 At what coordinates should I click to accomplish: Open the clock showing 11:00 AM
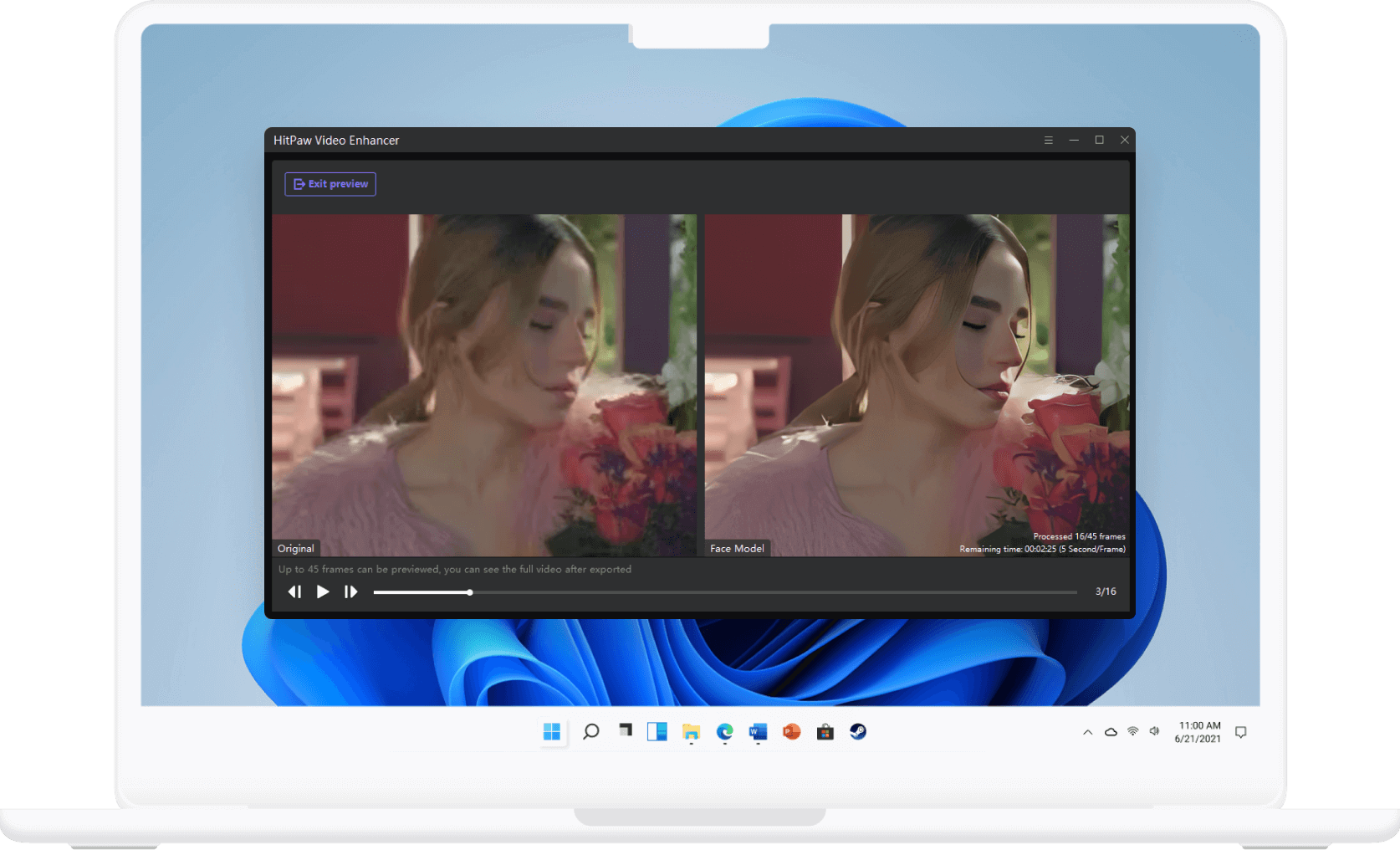(x=1198, y=732)
